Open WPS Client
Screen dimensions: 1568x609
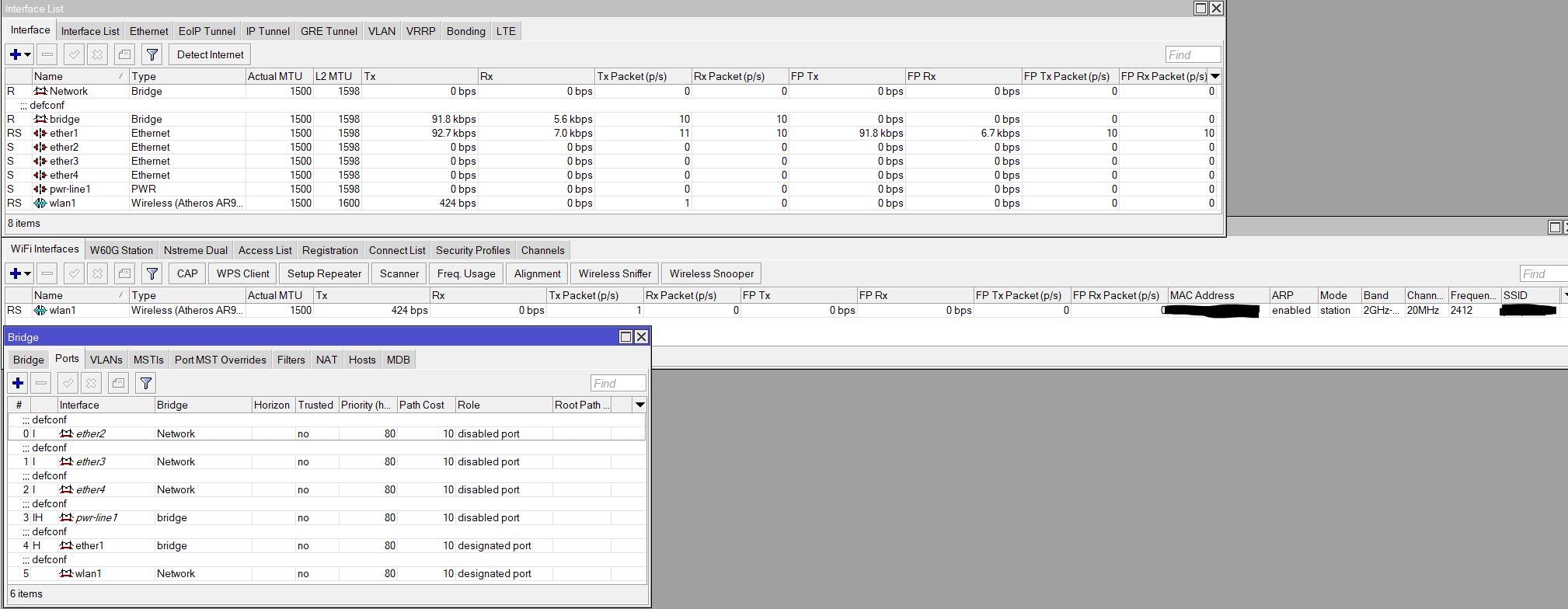(242, 273)
